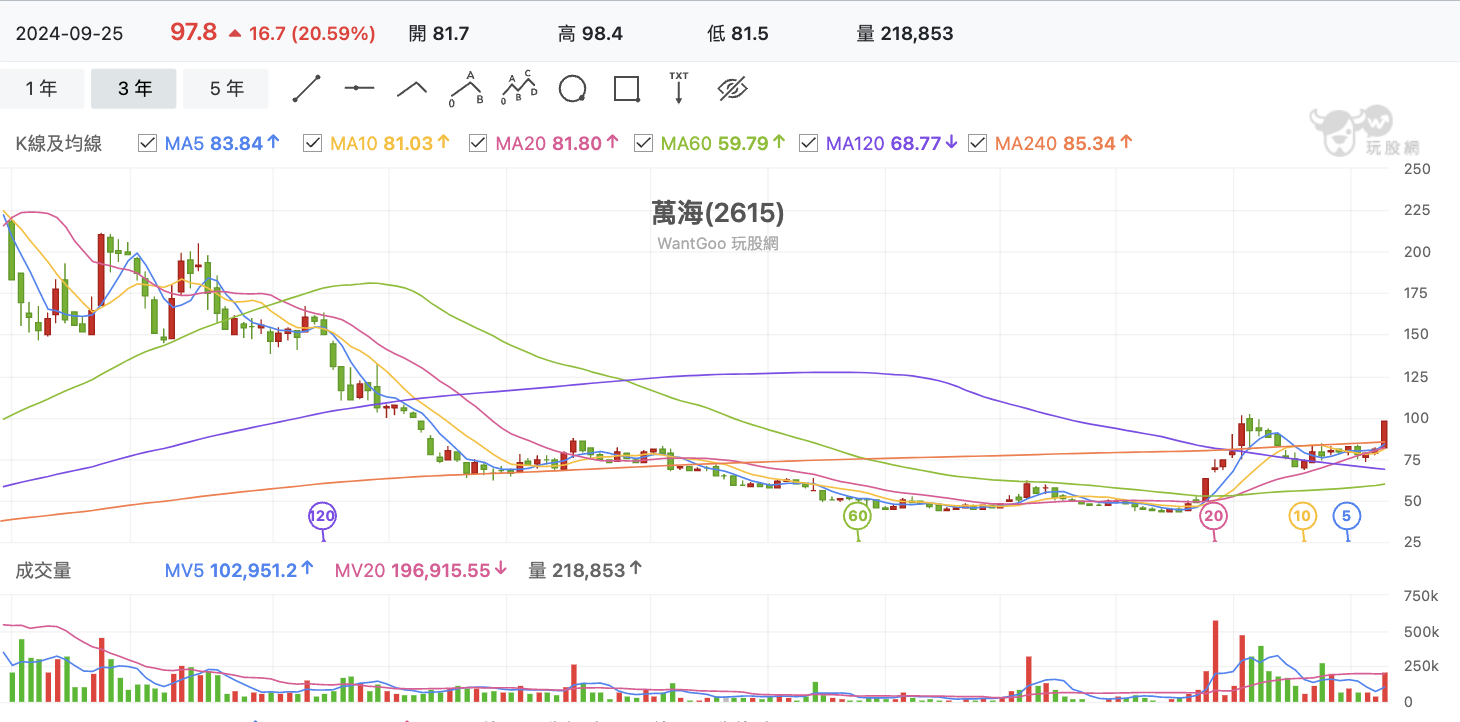The width and height of the screenshot is (1460, 722).
Task: Select the horizontal line drawing tool
Action: click(x=359, y=89)
